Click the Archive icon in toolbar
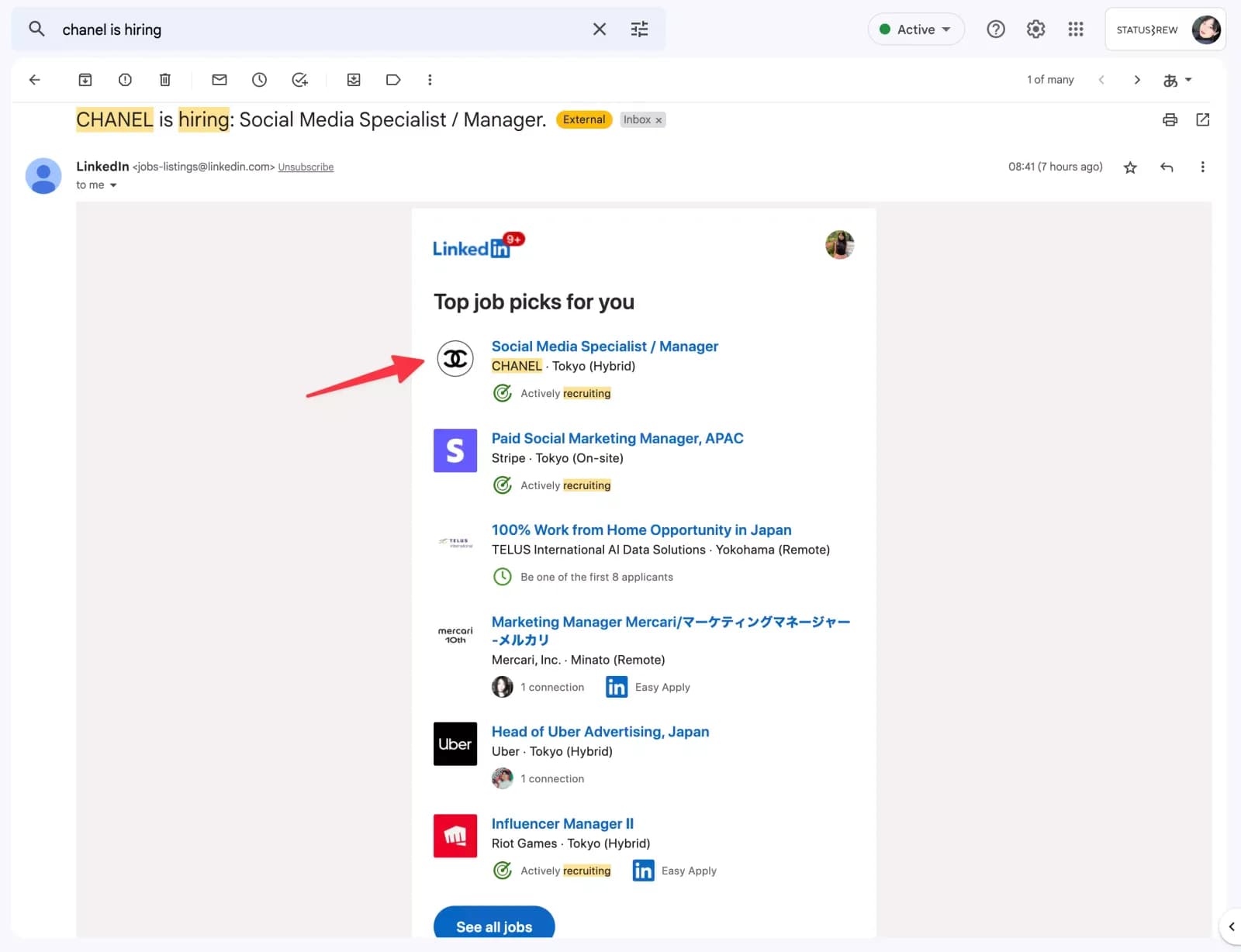Screen dimensions: 1241x952 [85, 80]
